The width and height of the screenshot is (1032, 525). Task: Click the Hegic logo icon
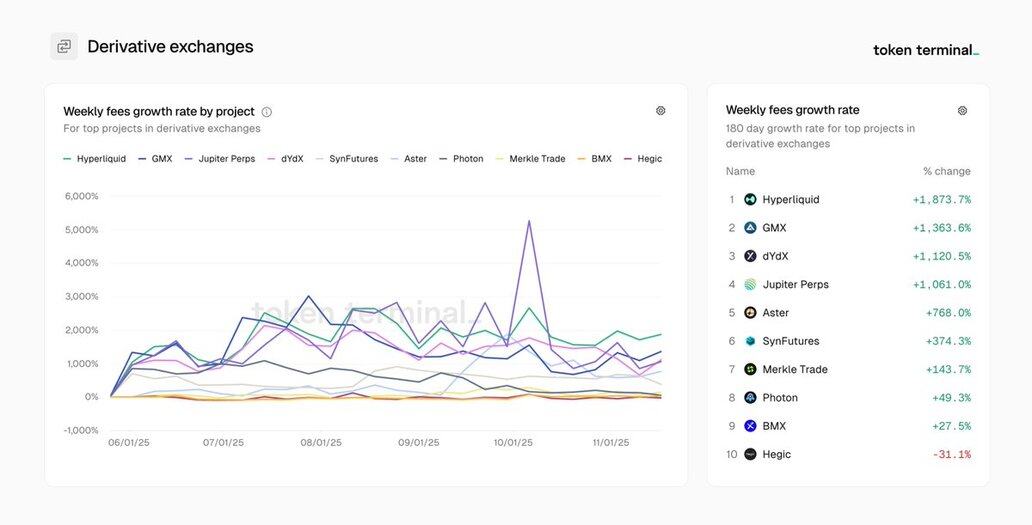point(750,455)
